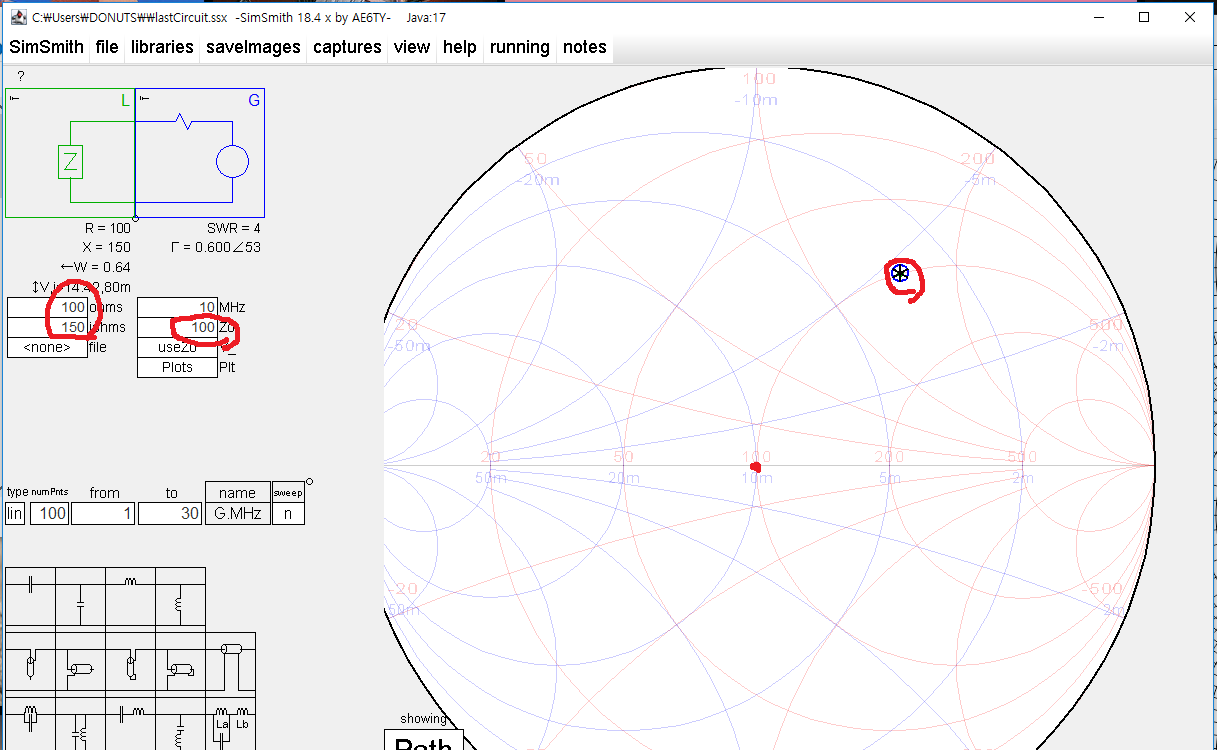
Task: Open the view menu
Action: pyautogui.click(x=412, y=47)
